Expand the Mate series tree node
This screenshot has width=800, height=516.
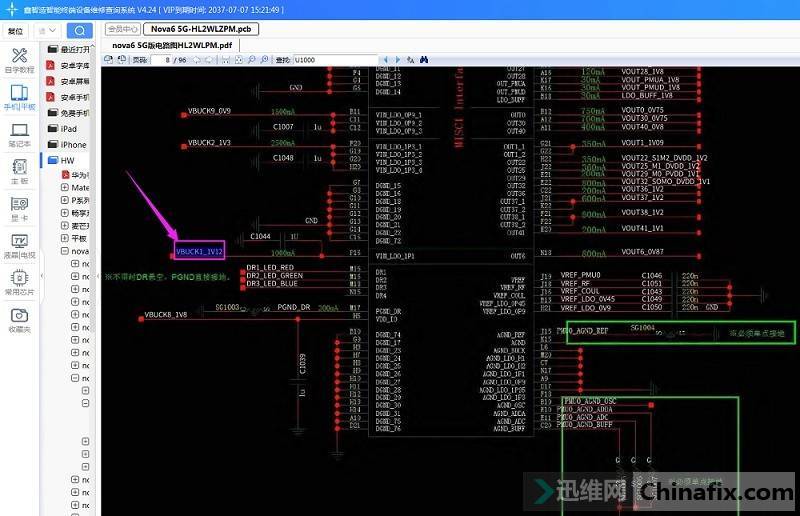65,187
